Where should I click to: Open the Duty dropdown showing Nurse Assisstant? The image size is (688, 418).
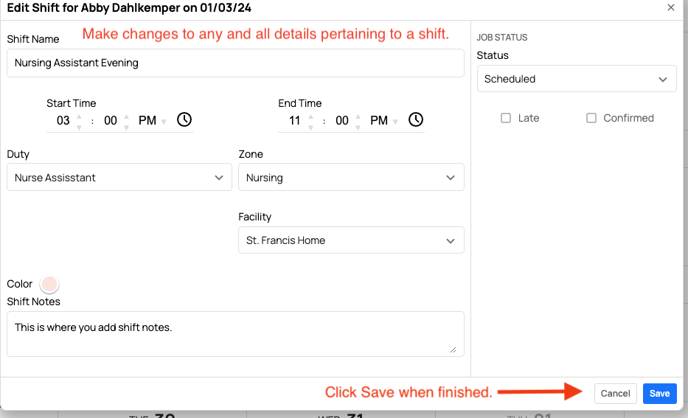pos(119,177)
